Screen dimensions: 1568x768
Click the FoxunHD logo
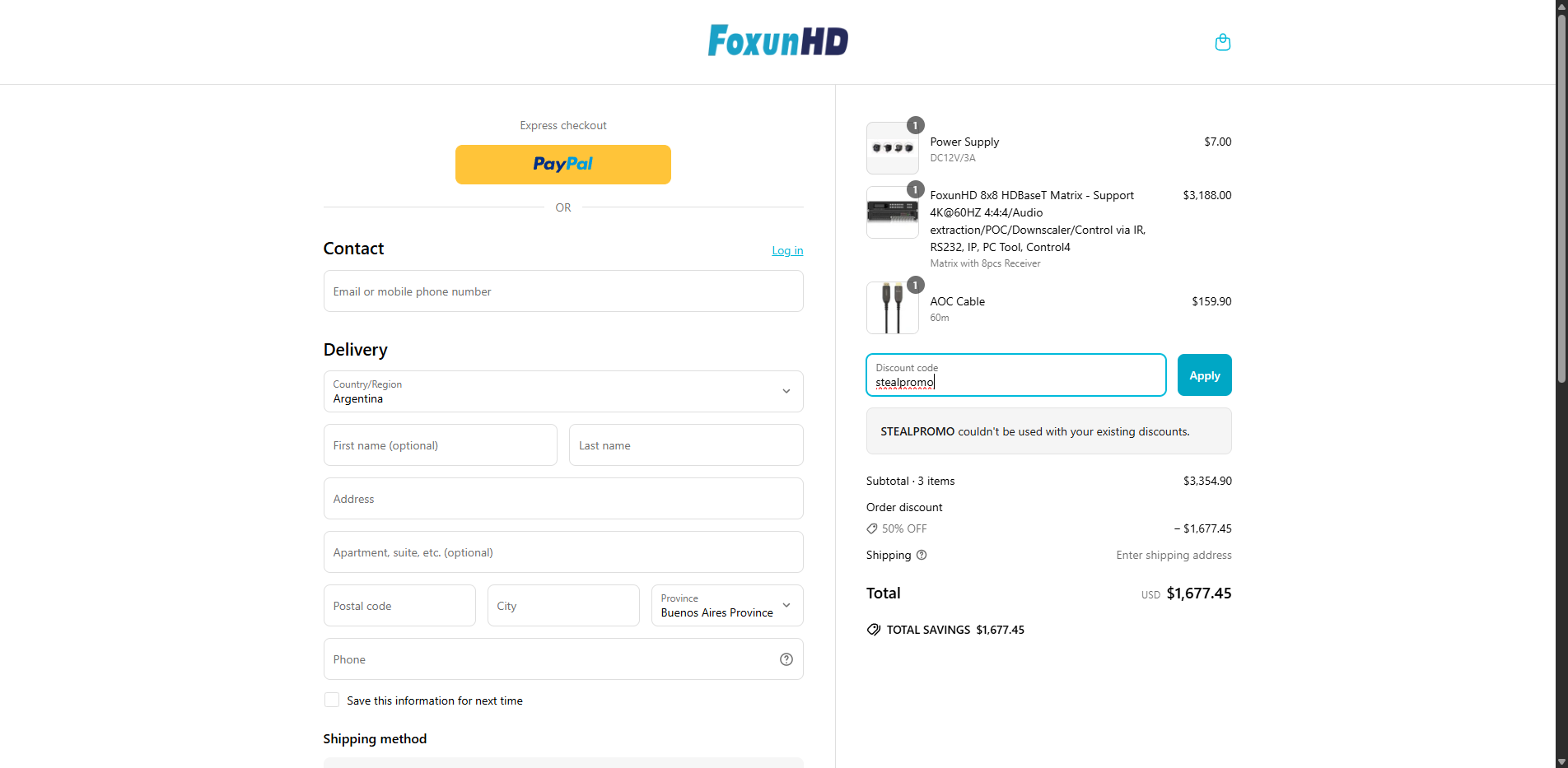778,40
